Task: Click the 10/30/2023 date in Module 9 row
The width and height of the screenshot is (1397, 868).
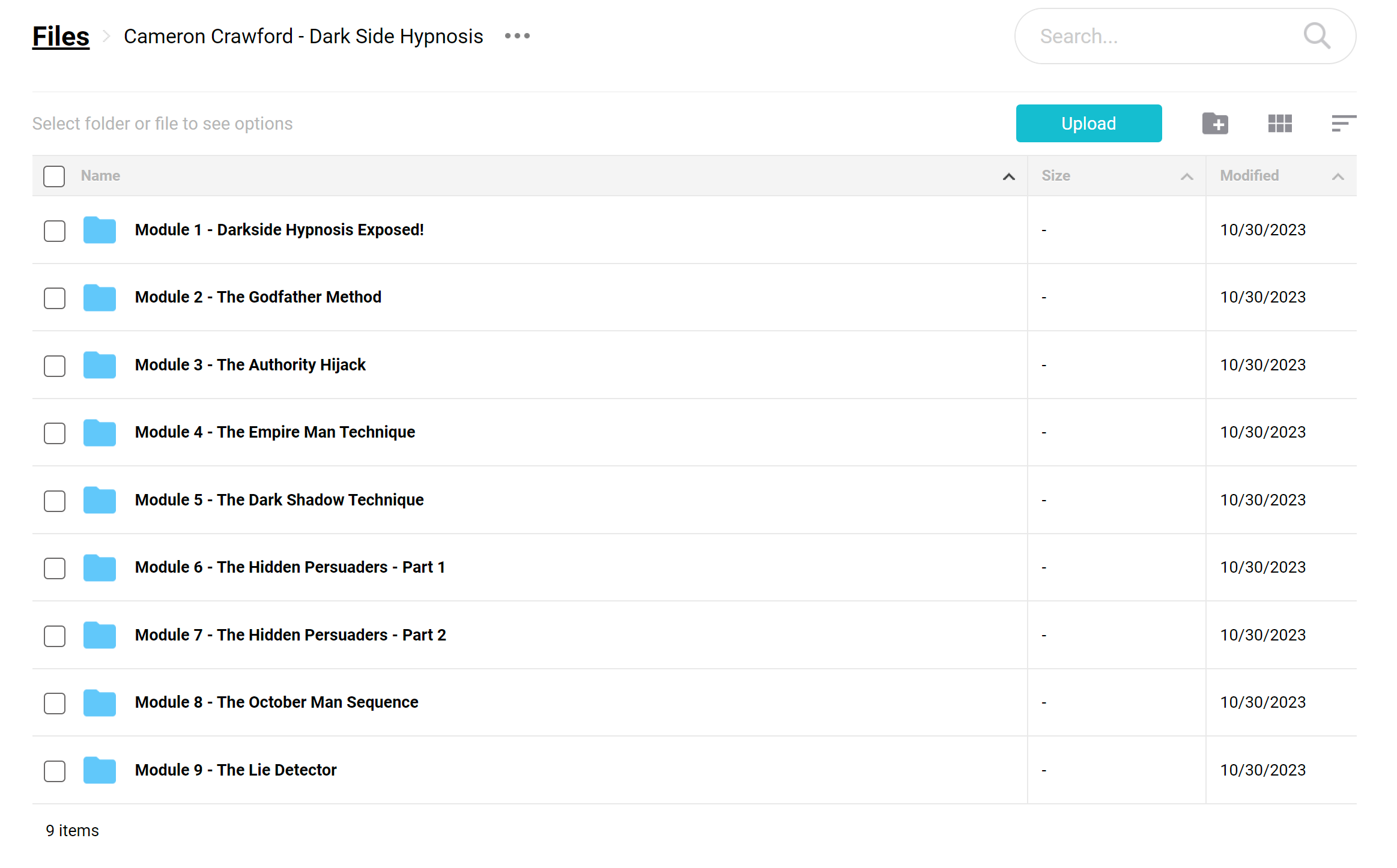Action: click(x=1262, y=770)
